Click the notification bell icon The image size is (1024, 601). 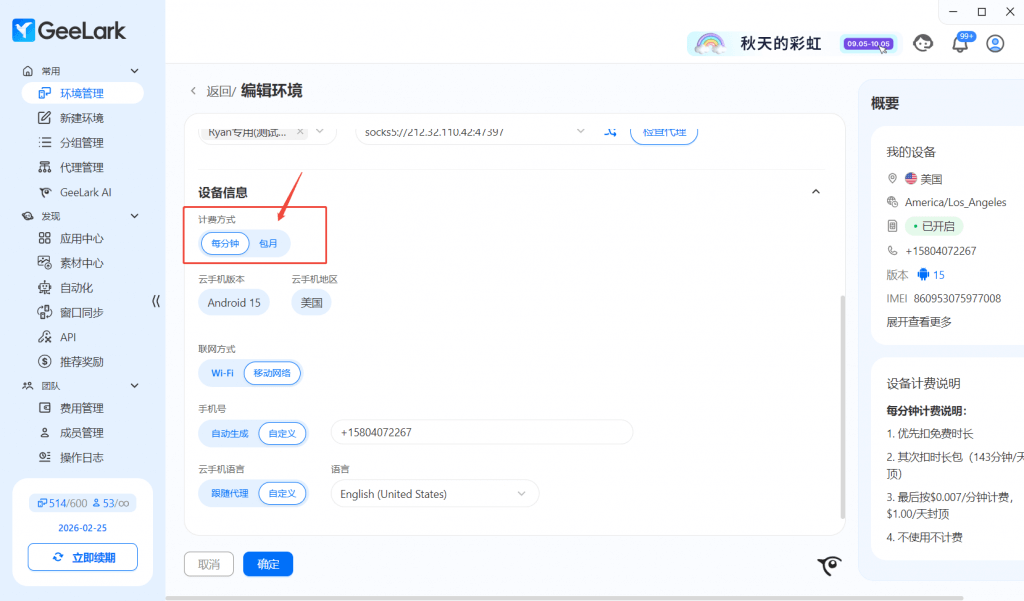960,43
